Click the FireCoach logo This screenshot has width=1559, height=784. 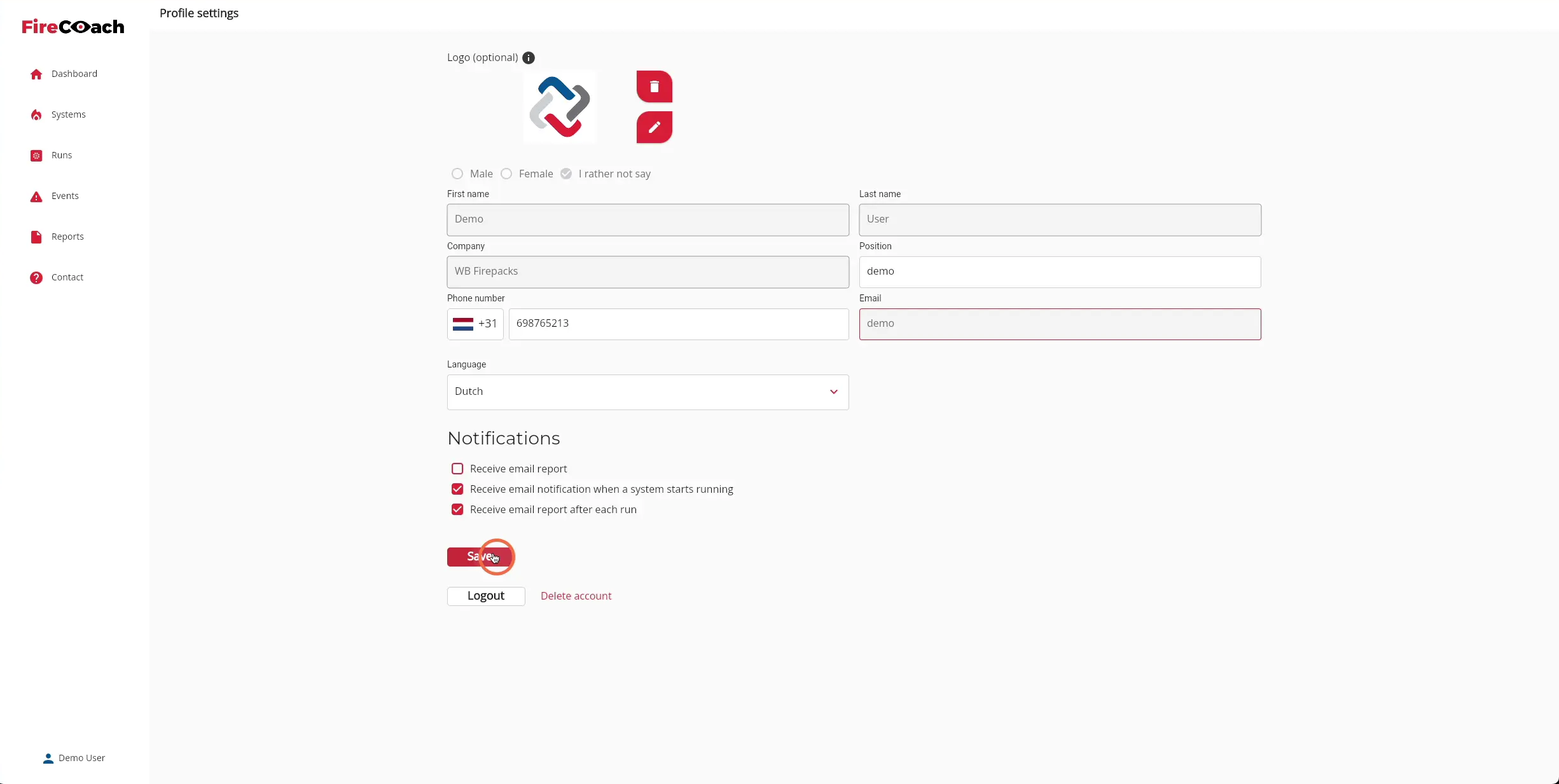(x=73, y=27)
